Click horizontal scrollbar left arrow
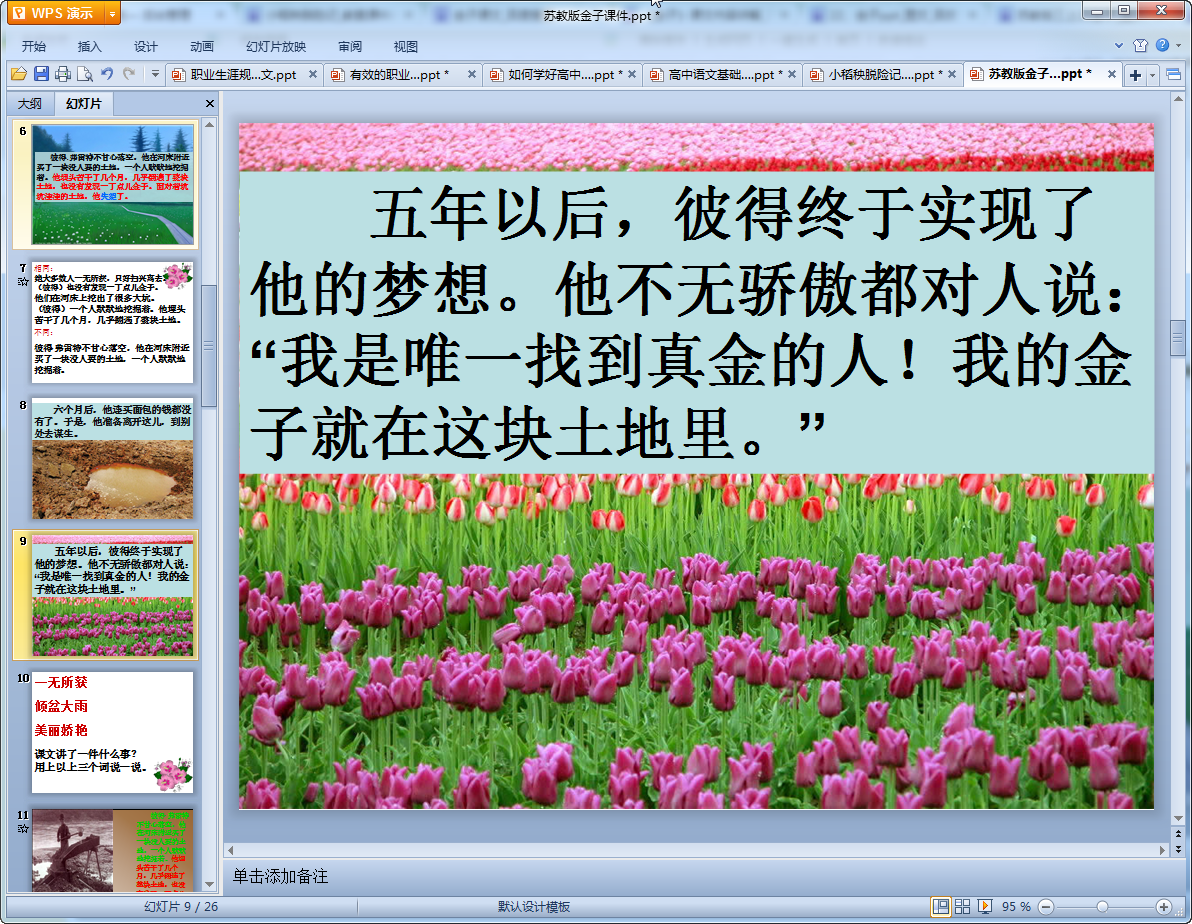 pos(230,850)
